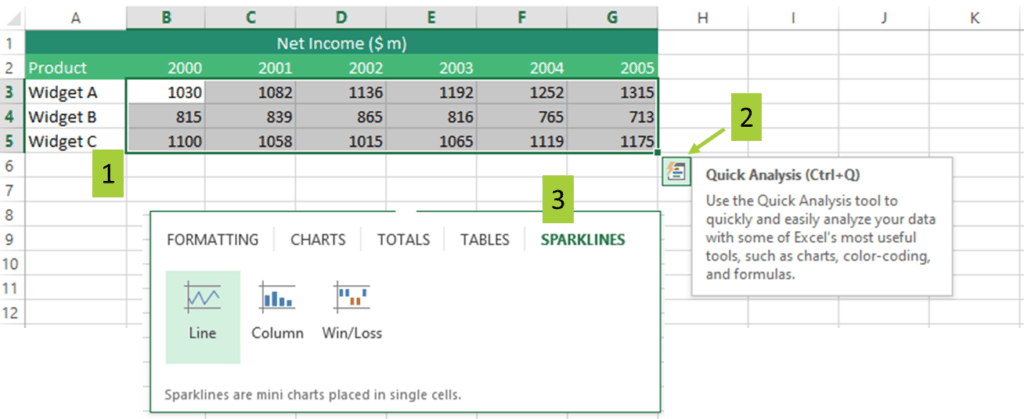Click the cell containing 1015
The height and width of the screenshot is (419, 1024).
click(x=341, y=141)
